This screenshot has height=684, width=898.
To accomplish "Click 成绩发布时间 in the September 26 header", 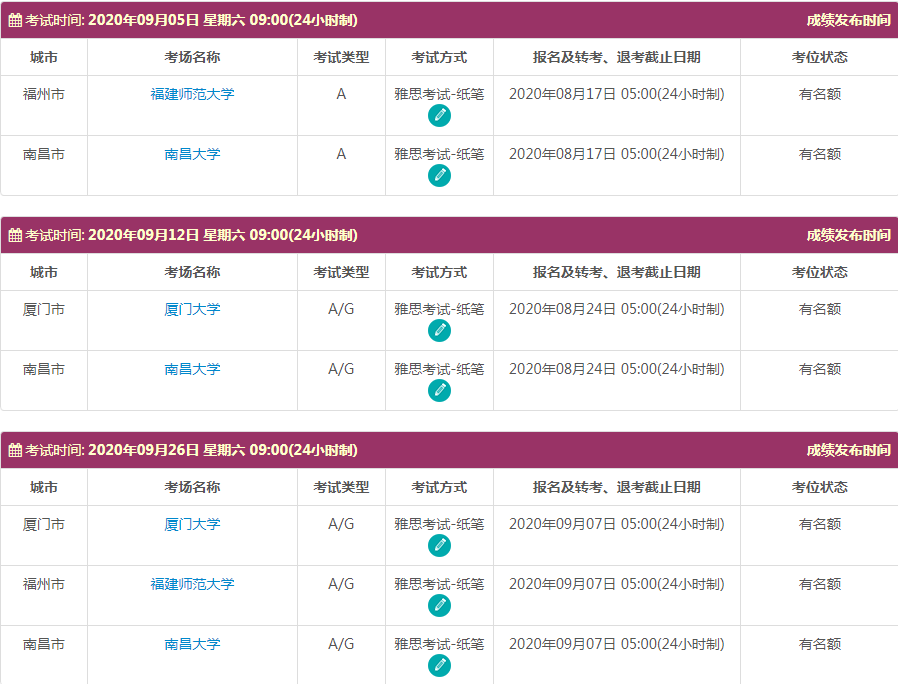I will [x=848, y=450].
